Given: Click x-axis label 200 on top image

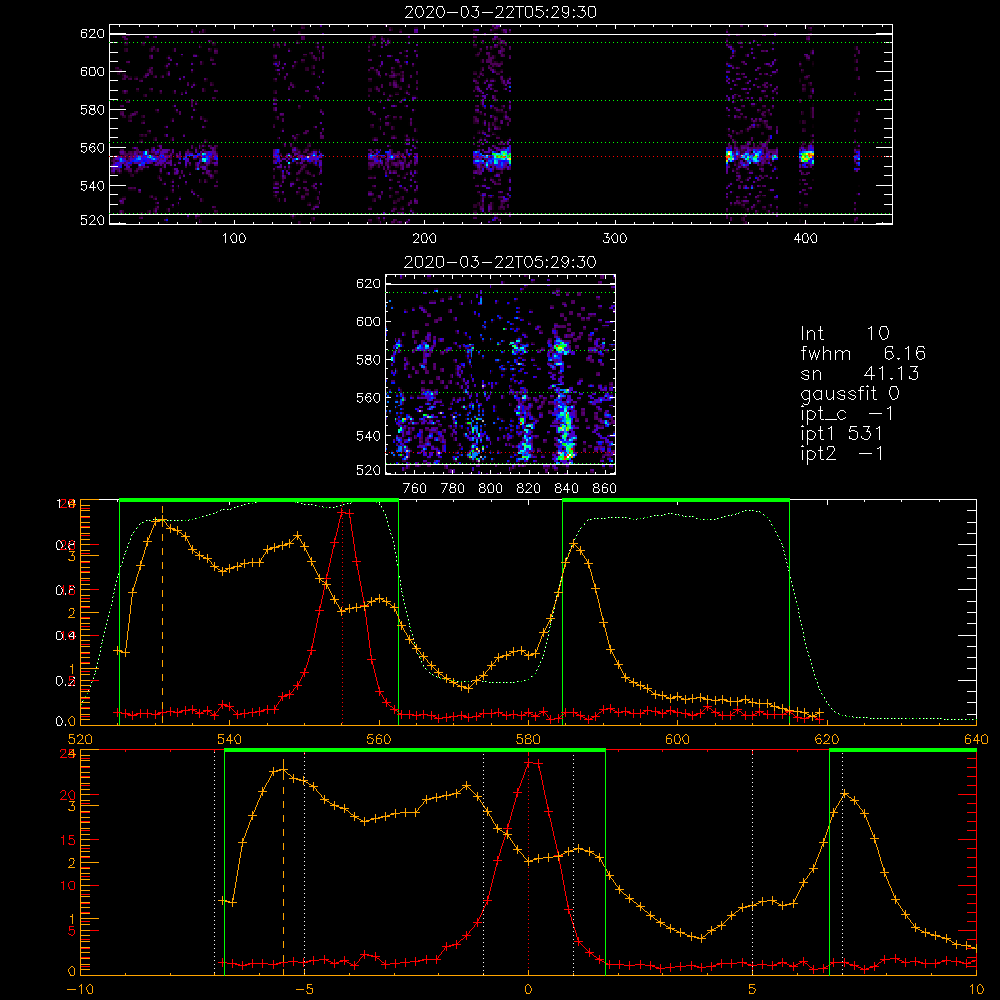Looking at the screenshot, I should [x=424, y=239].
